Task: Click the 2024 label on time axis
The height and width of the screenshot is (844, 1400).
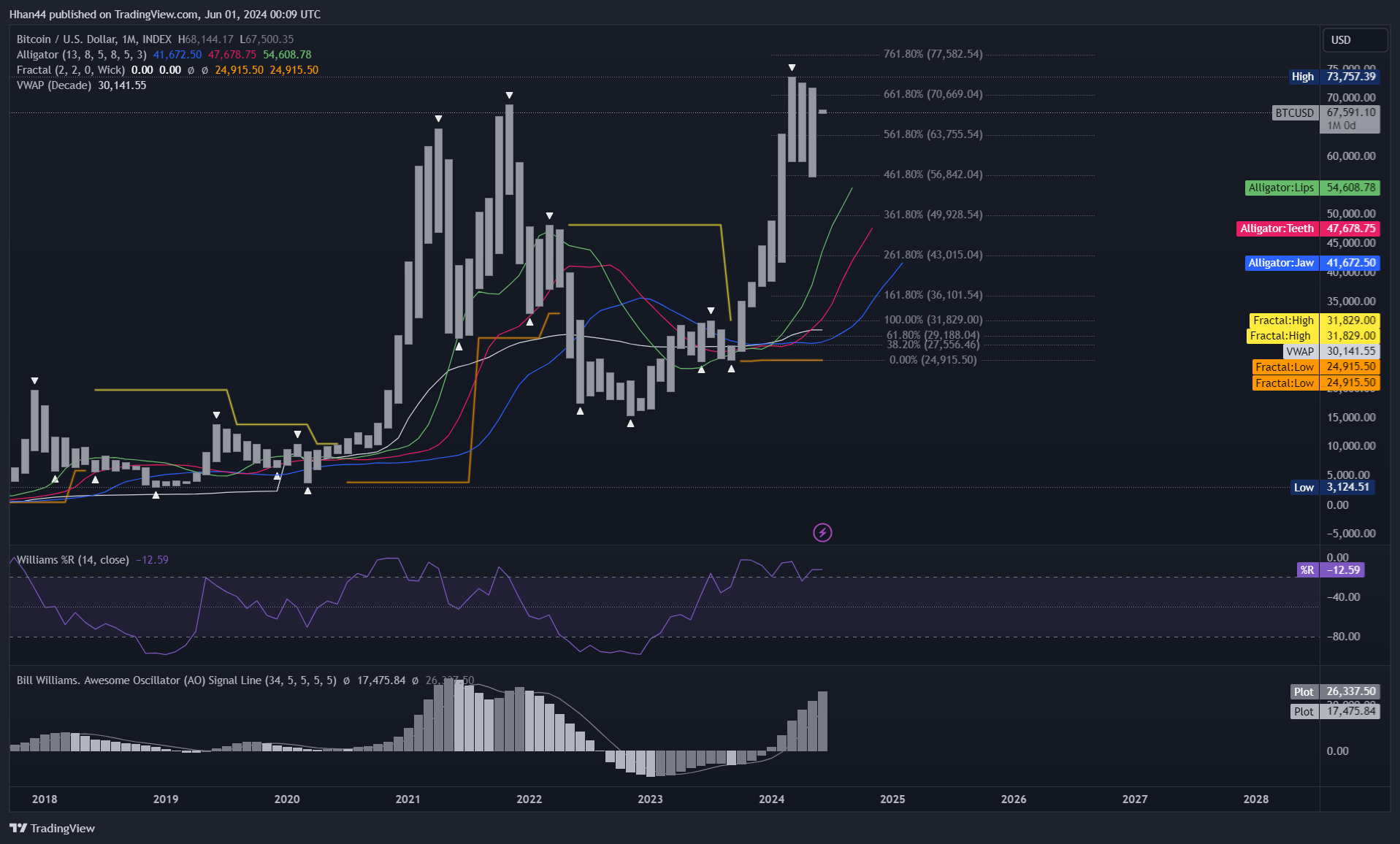Action: tap(771, 799)
